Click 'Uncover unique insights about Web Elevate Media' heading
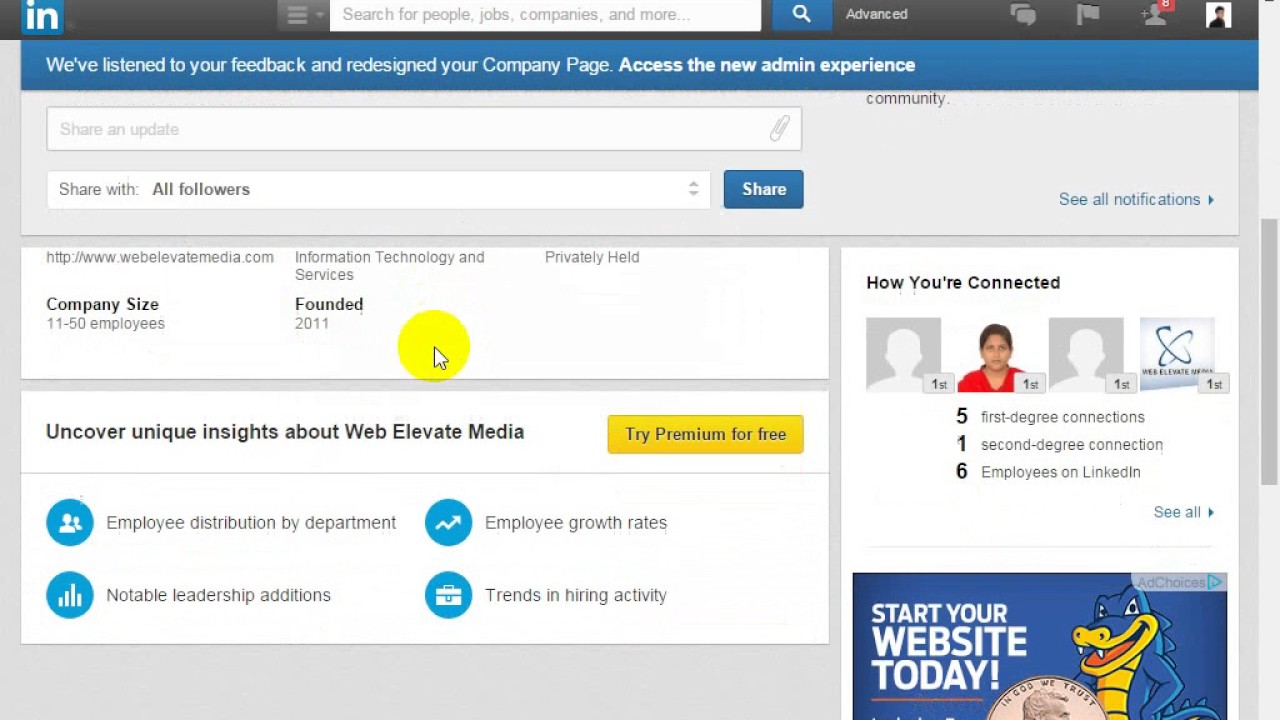Image resolution: width=1280 pixels, height=720 pixels. point(285,432)
